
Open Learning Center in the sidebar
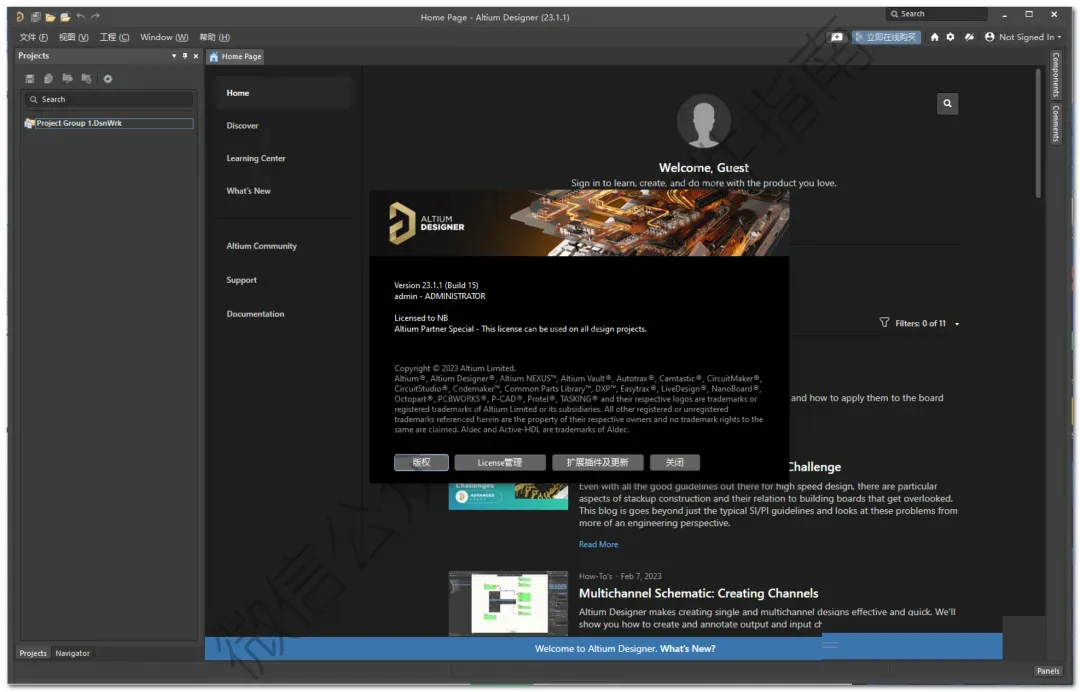[x=256, y=158]
